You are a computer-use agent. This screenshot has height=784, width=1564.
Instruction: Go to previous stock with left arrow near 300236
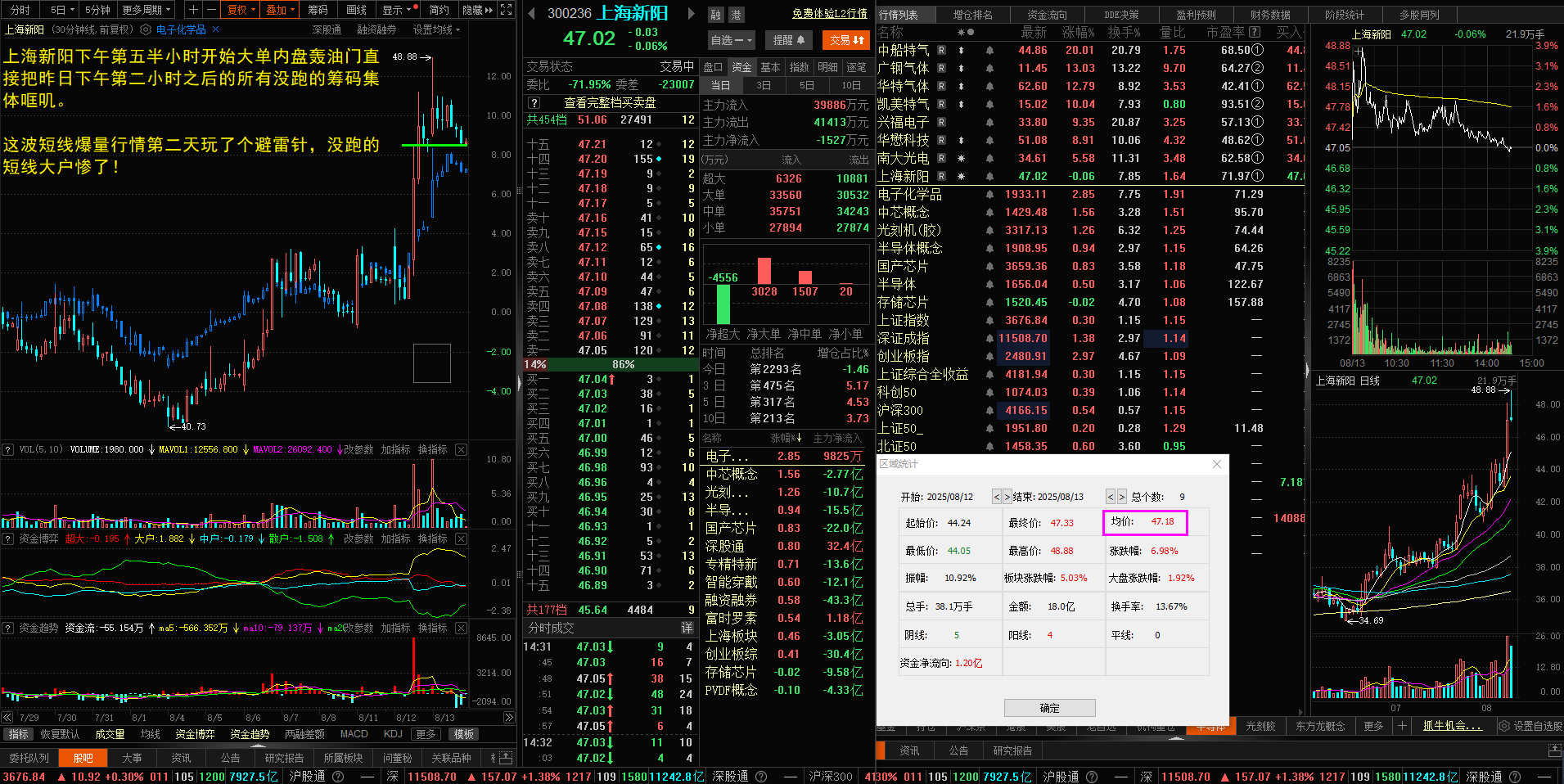click(x=531, y=13)
